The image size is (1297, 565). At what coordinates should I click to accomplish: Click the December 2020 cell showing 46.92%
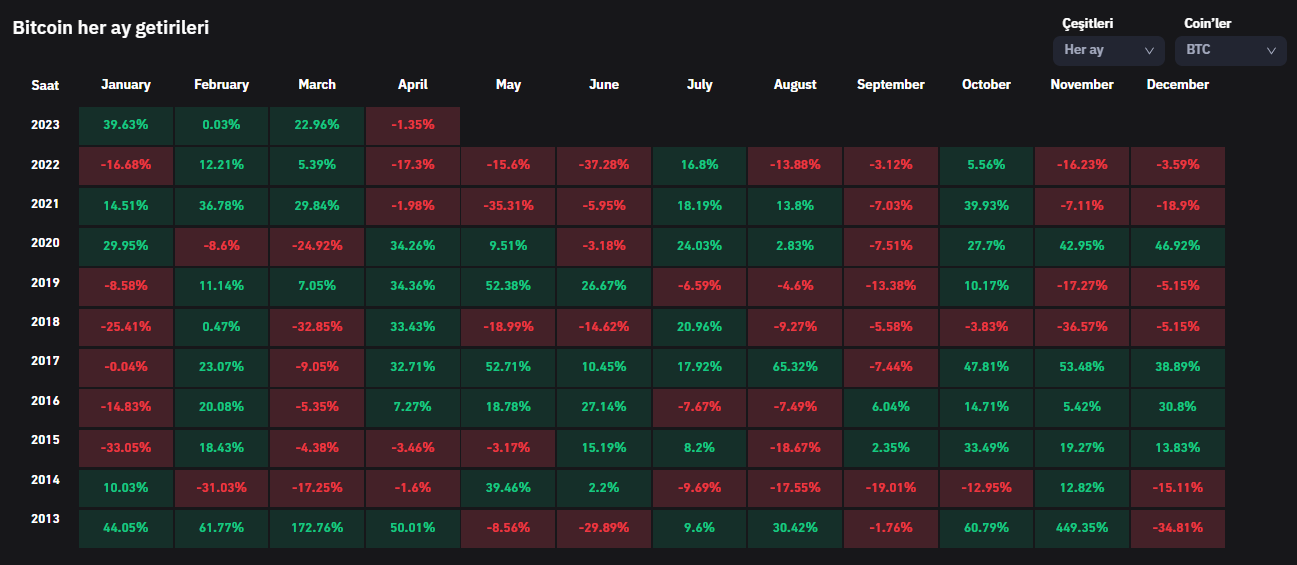[x=1177, y=245]
